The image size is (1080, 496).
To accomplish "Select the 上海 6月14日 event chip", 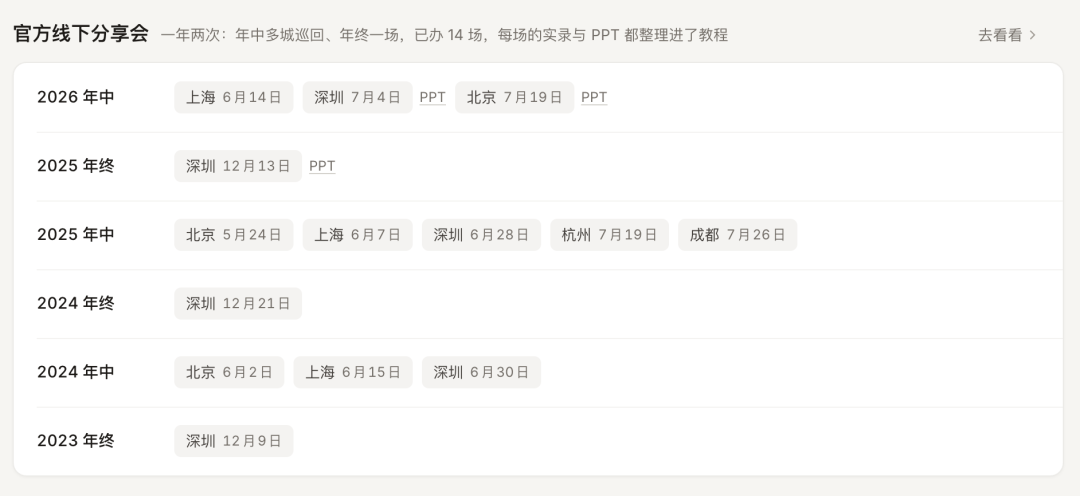I will point(233,97).
